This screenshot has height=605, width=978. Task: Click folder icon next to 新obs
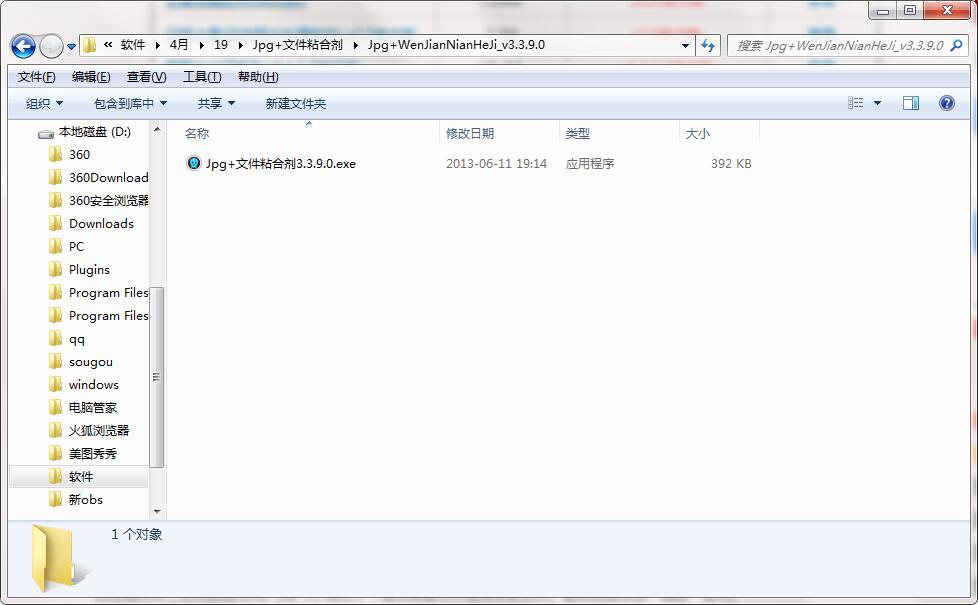pos(56,500)
